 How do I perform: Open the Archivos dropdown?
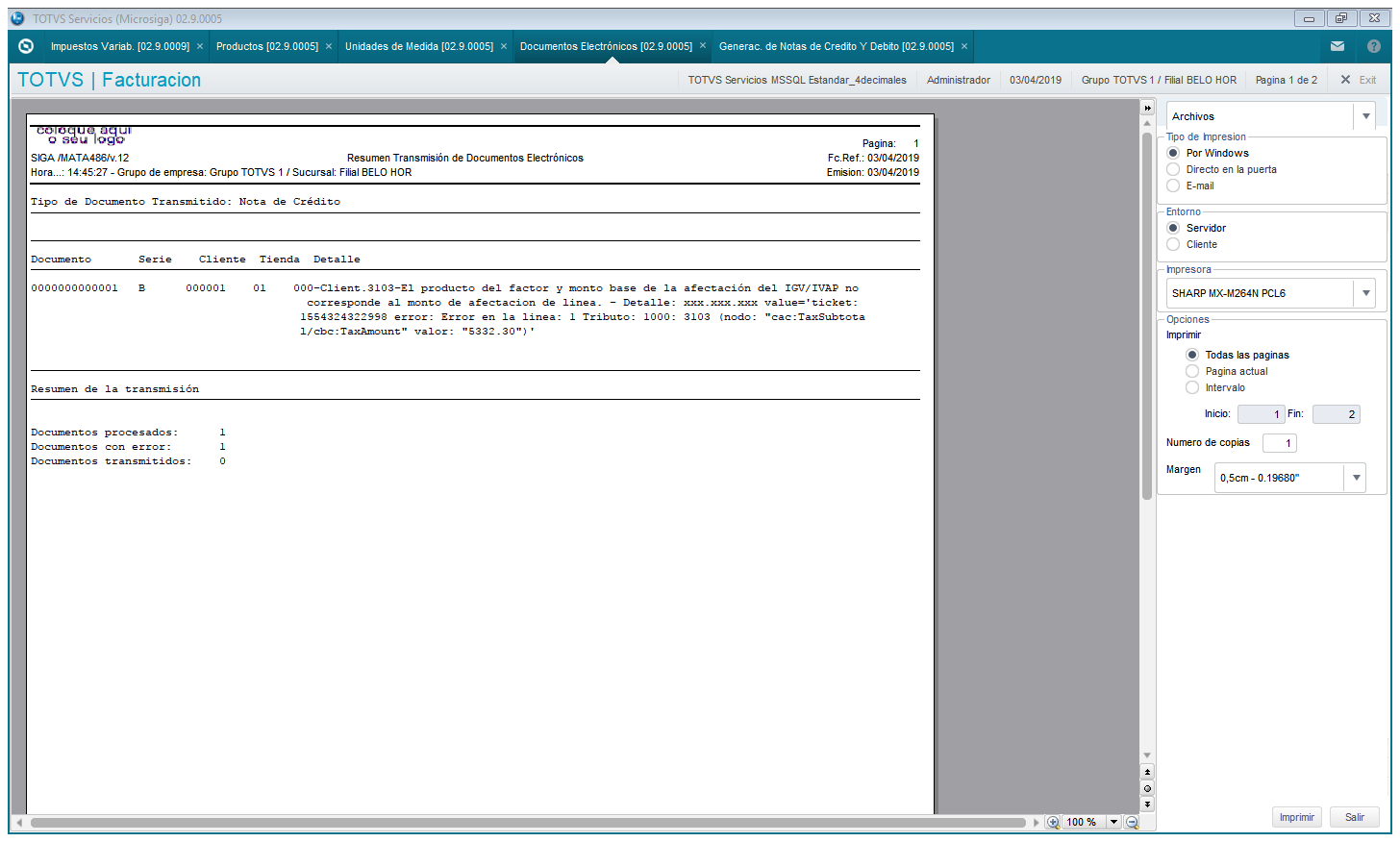pyautogui.click(x=1366, y=116)
